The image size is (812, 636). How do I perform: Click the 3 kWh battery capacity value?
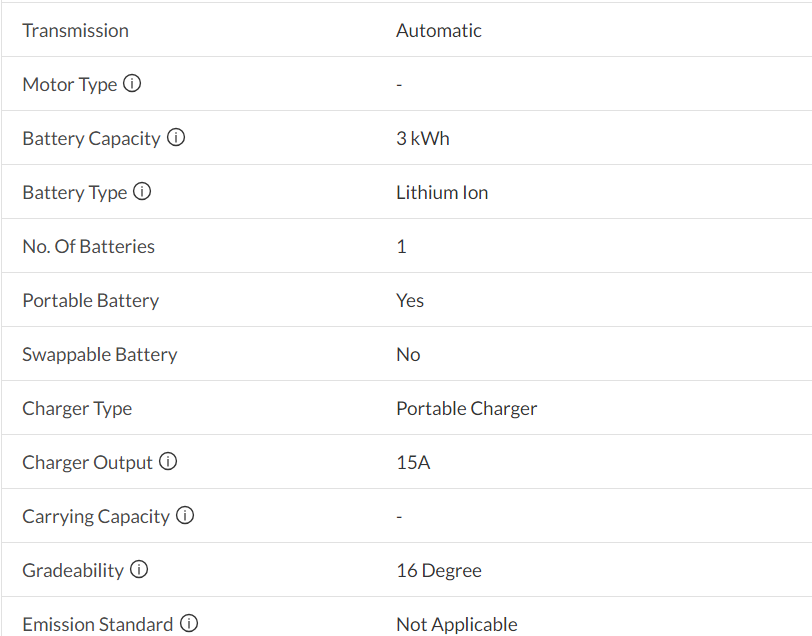pos(422,139)
